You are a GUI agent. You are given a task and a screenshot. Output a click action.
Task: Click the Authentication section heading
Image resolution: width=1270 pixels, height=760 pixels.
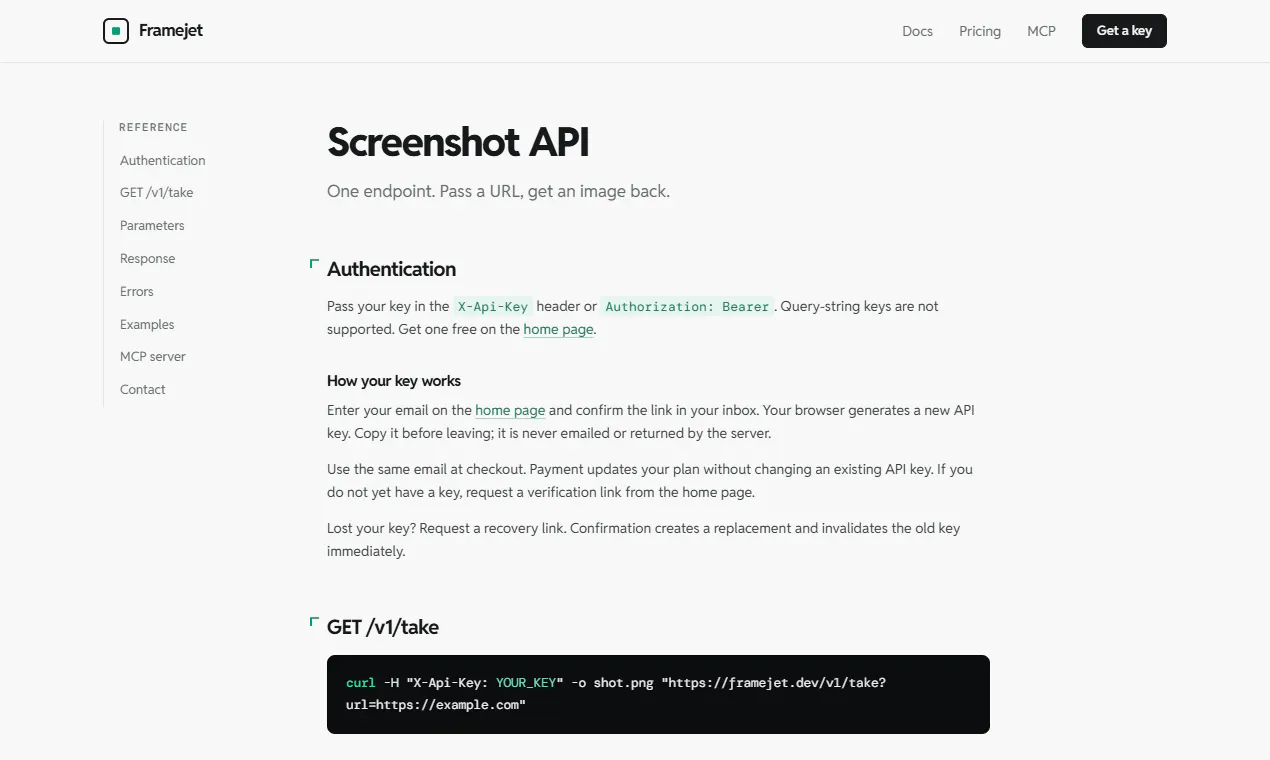click(391, 269)
